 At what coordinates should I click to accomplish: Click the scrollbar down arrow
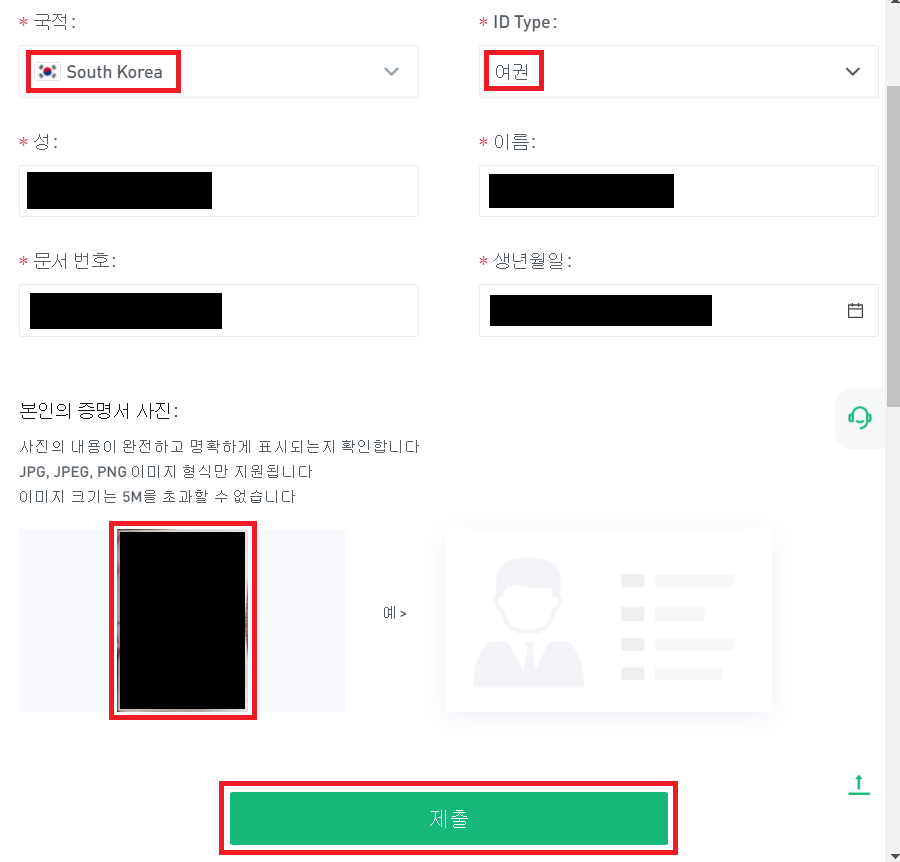tap(893, 856)
